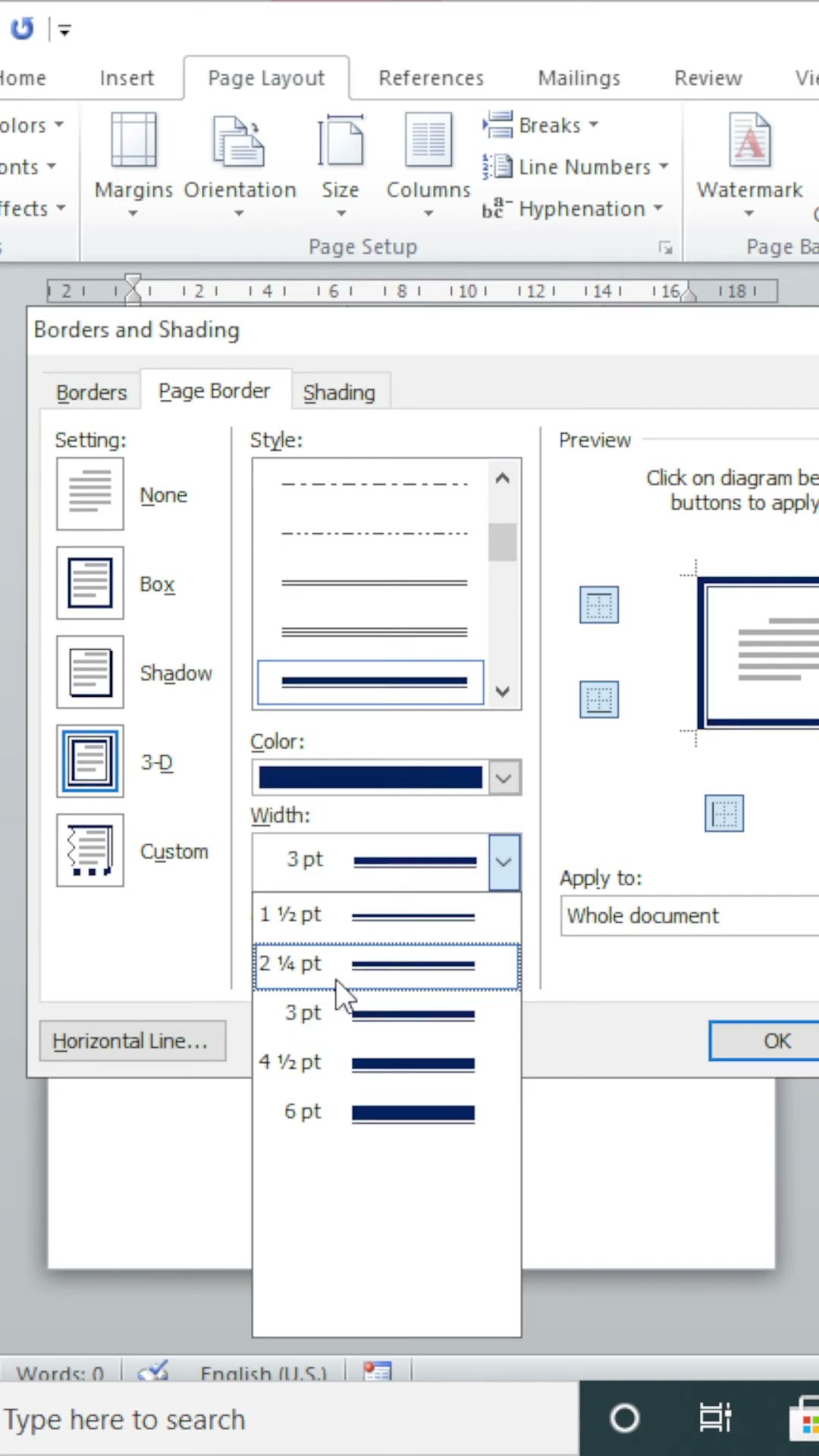Open the Color dropdown arrow
Screen dimensions: 819x1456
coord(504,778)
